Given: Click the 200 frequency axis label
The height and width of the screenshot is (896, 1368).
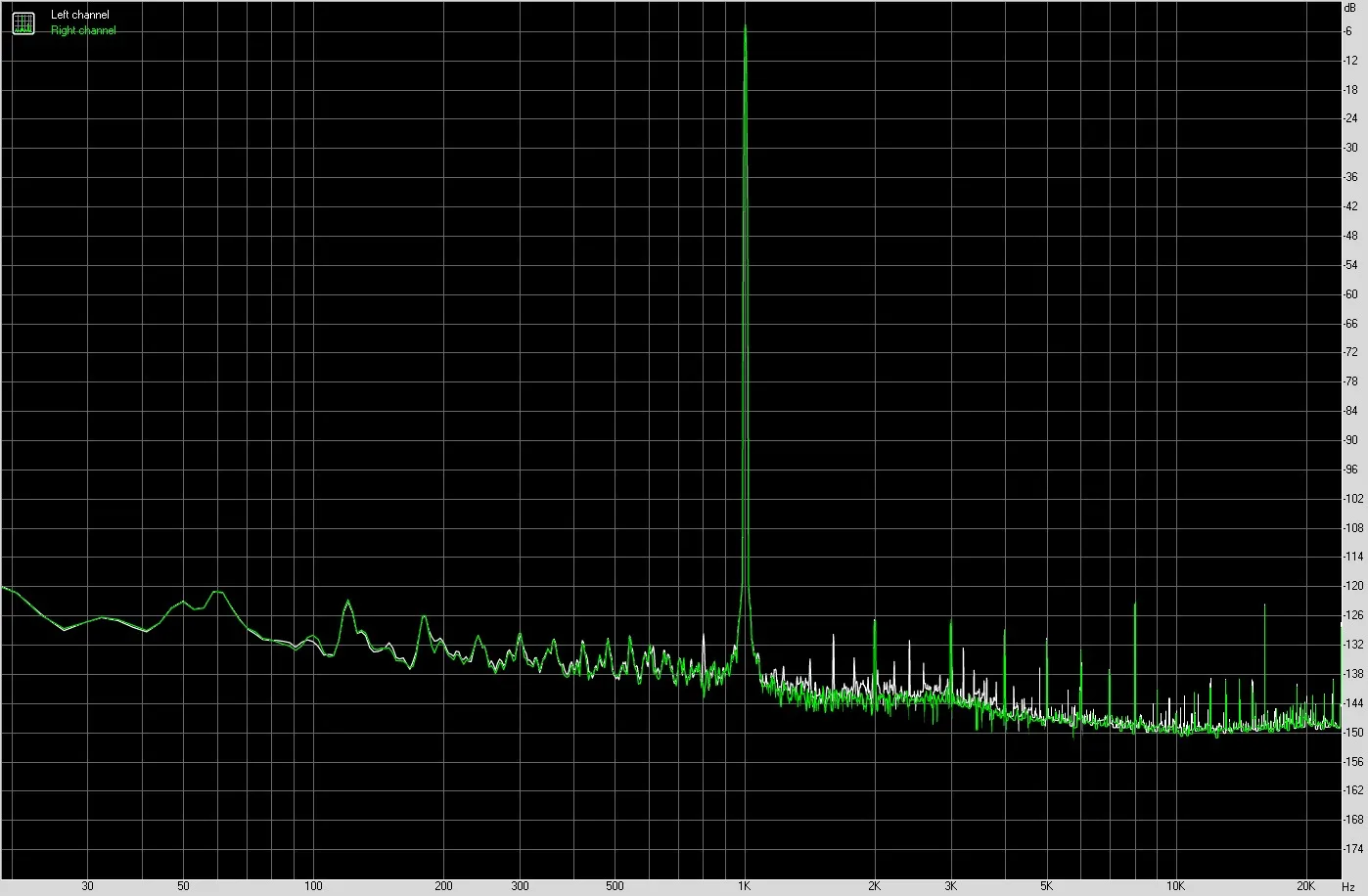Looking at the screenshot, I should 443,886.
